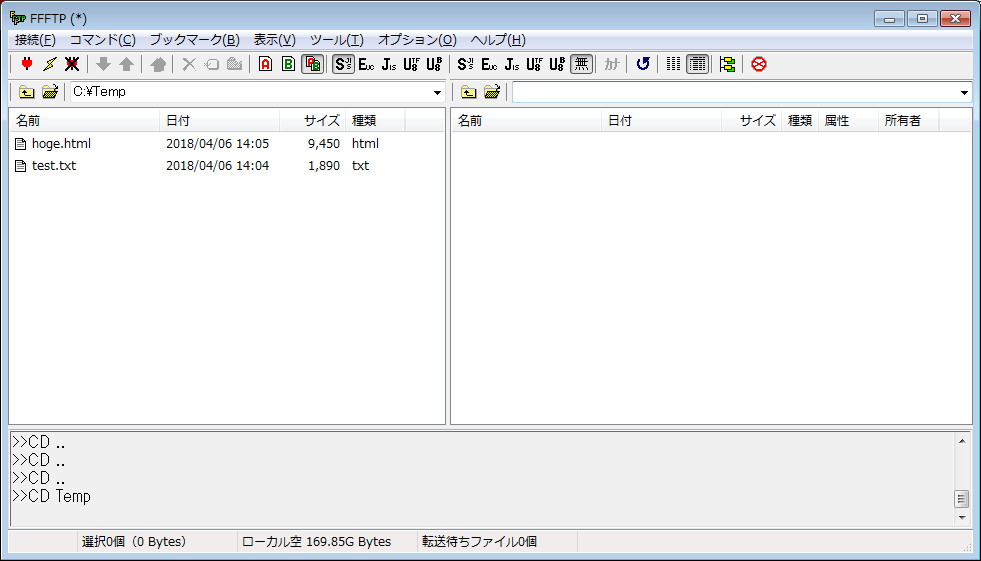Sort local files by 日付 column

tap(220, 120)
